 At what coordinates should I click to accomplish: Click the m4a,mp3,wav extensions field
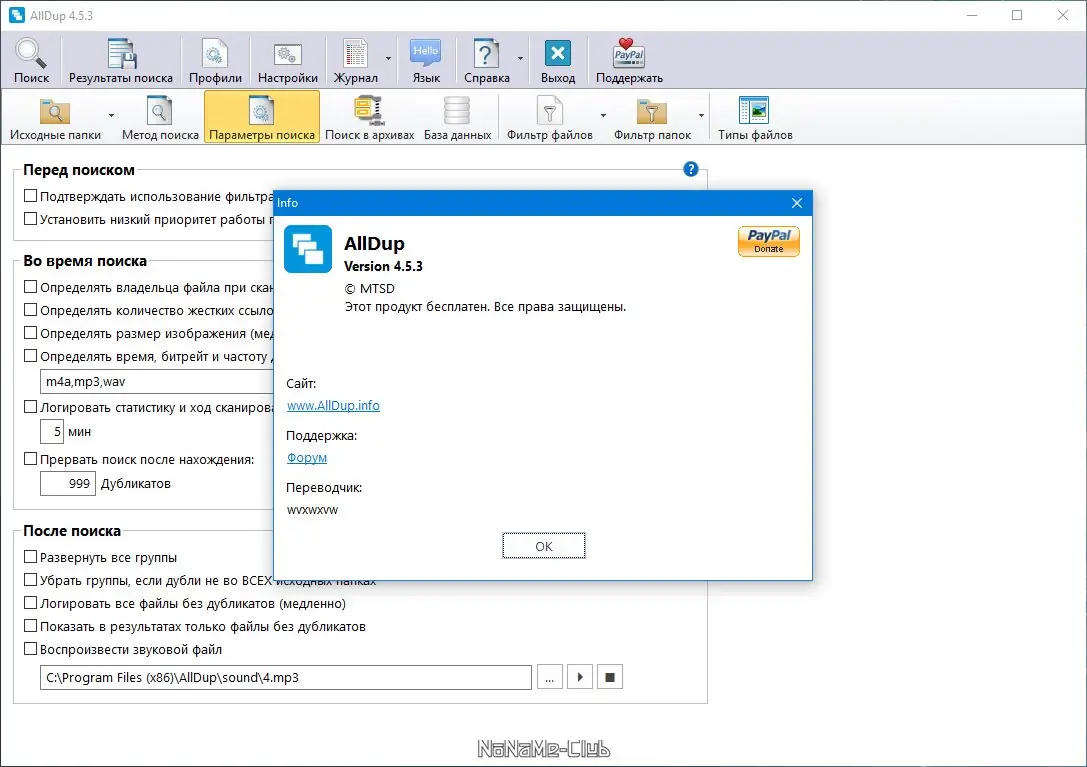[158, 381]
